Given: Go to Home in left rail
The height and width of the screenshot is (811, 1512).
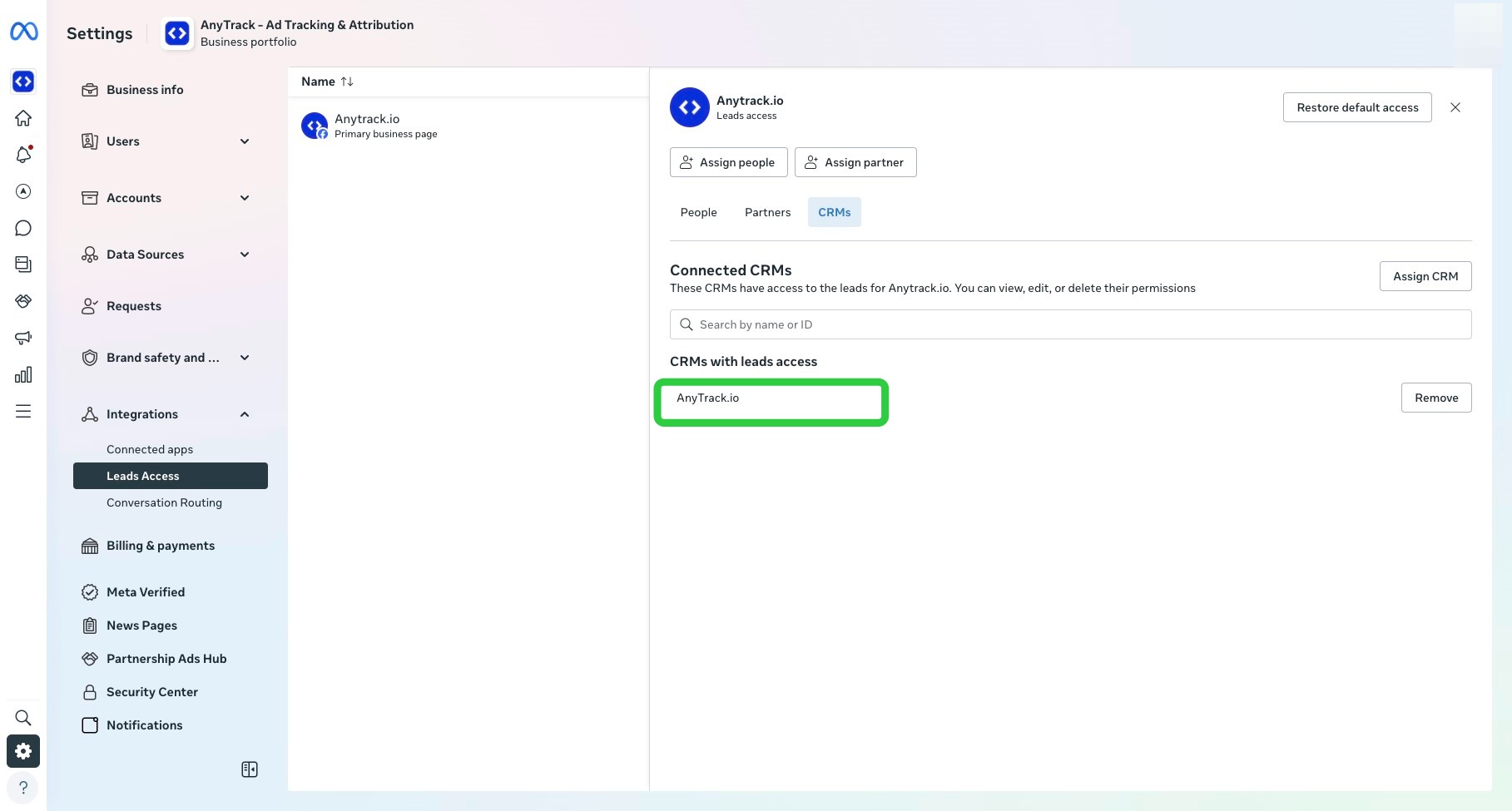Looking at the screenshot, I should click(x=23, y=118).
